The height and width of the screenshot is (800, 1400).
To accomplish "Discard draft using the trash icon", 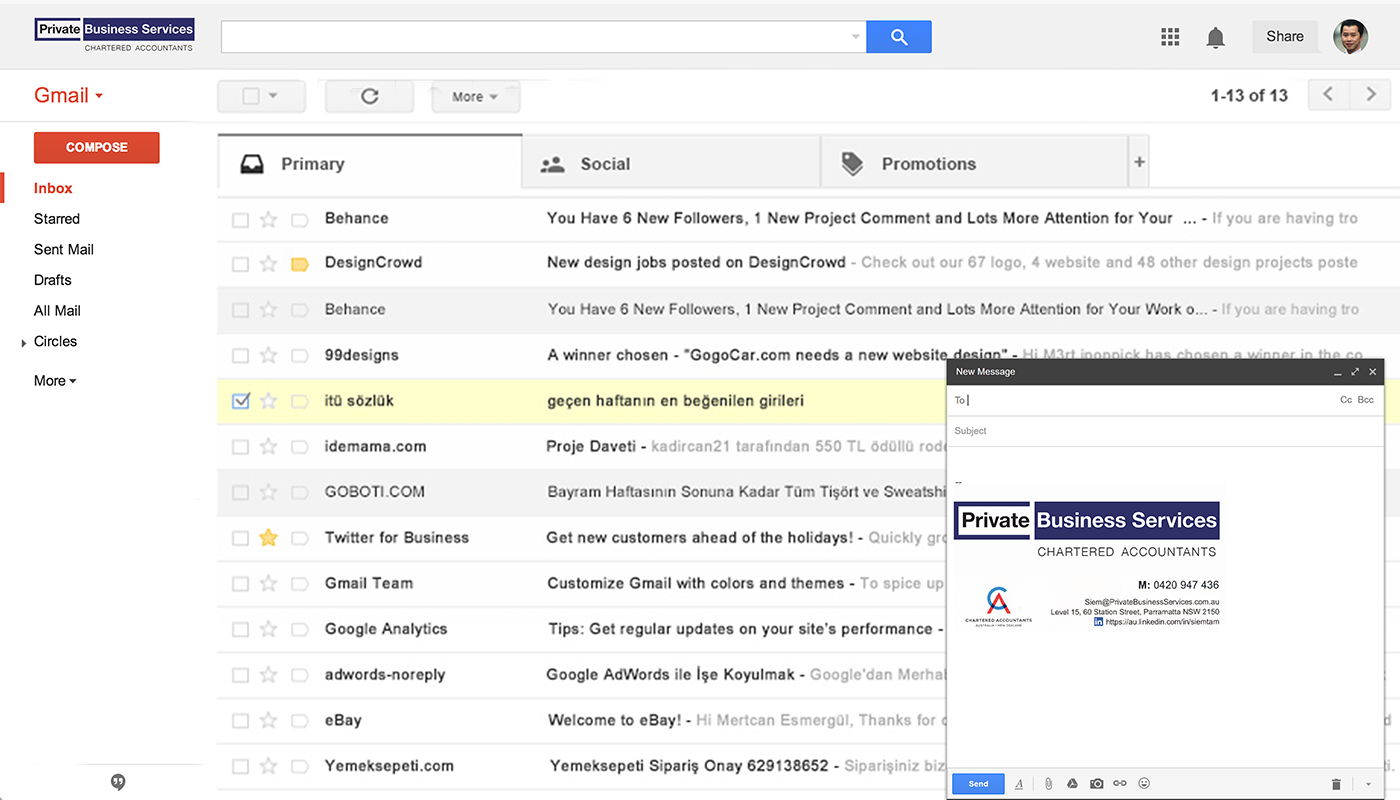I will point(1336,785).
